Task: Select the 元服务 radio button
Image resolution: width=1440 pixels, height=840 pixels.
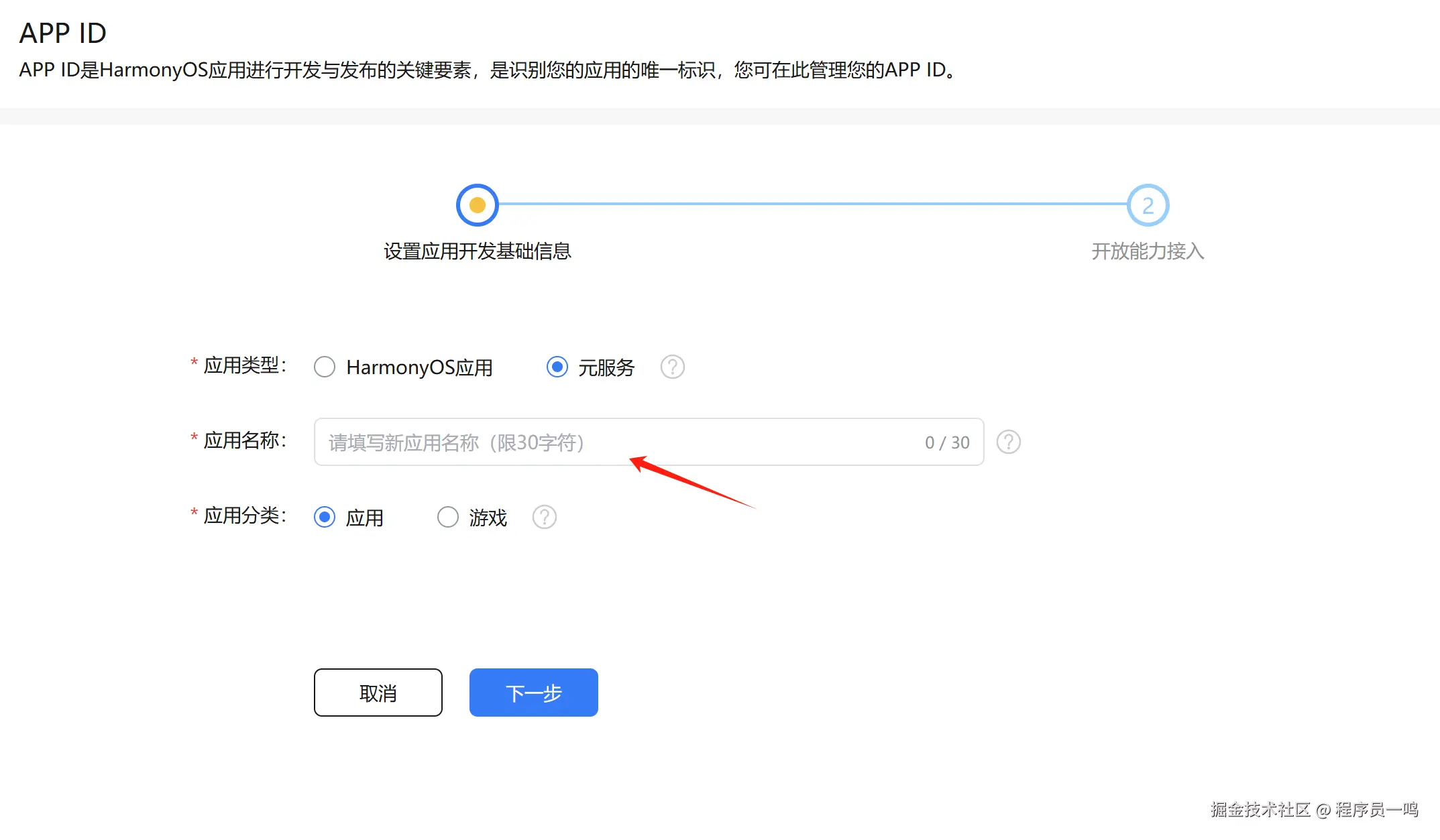Action: pyautogui.click(x=557, y=367)
